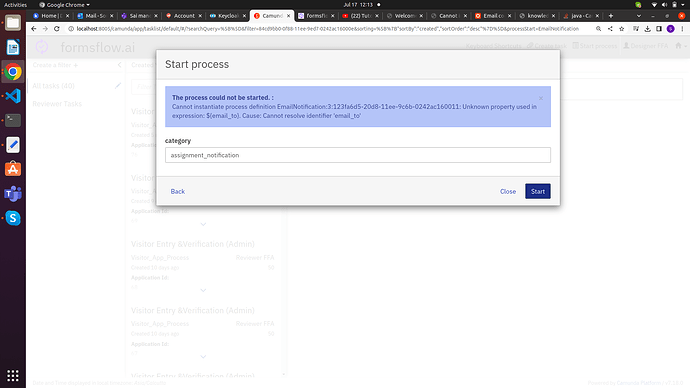Open the home icon dropdown in header
The width and height of the screenshot is (690, 388).
(681, 46)
